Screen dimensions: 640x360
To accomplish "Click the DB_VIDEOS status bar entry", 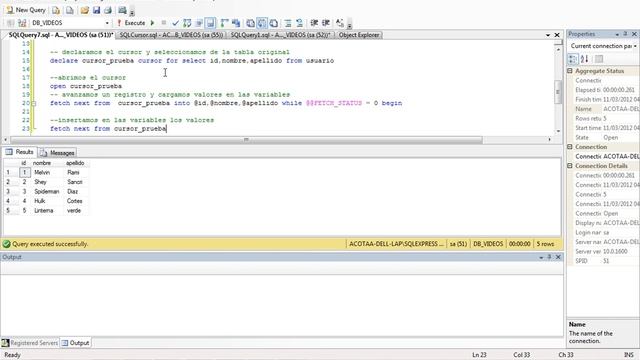I will click(x=488, y=244).
